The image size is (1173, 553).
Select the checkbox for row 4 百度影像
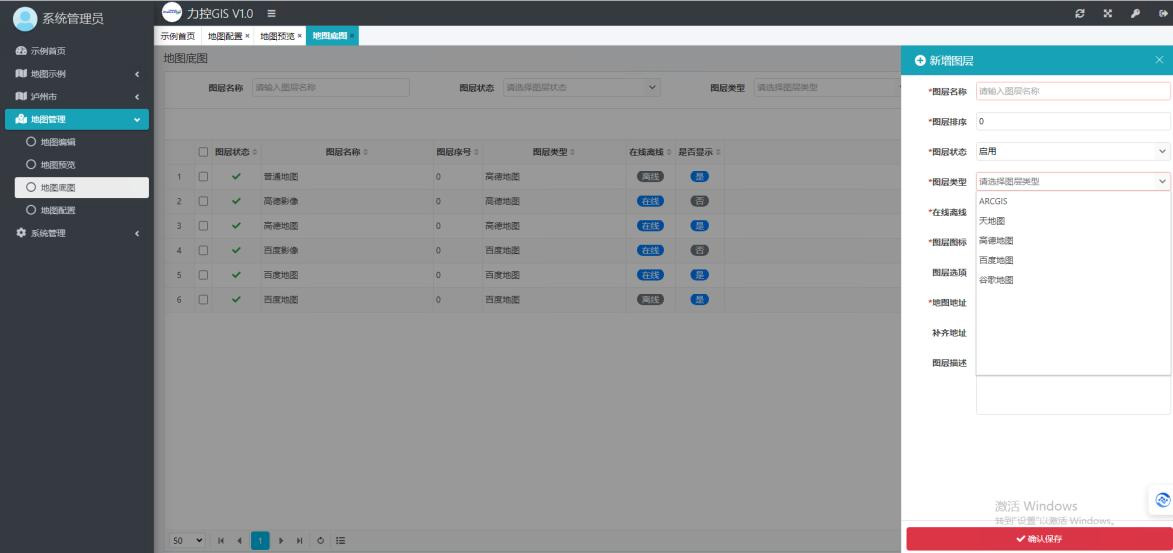204,249
